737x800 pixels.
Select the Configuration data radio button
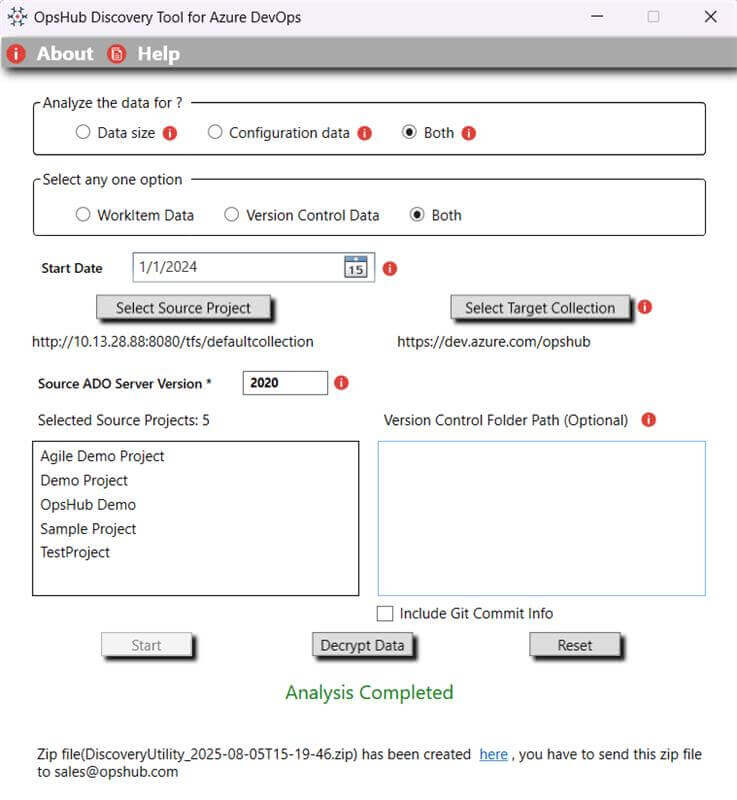(215, 132)
